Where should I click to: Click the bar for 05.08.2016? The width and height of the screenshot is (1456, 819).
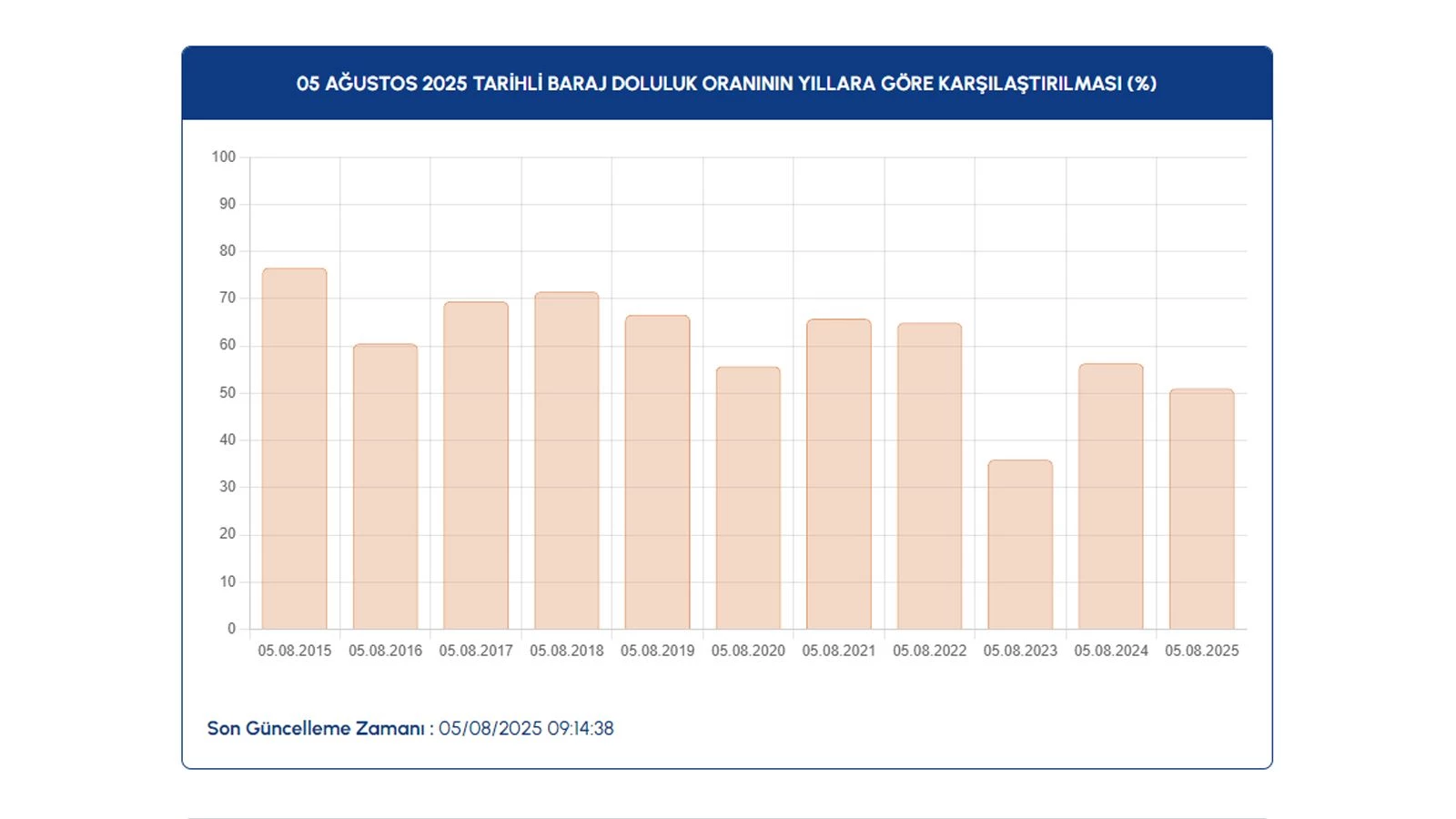[385, 487]
